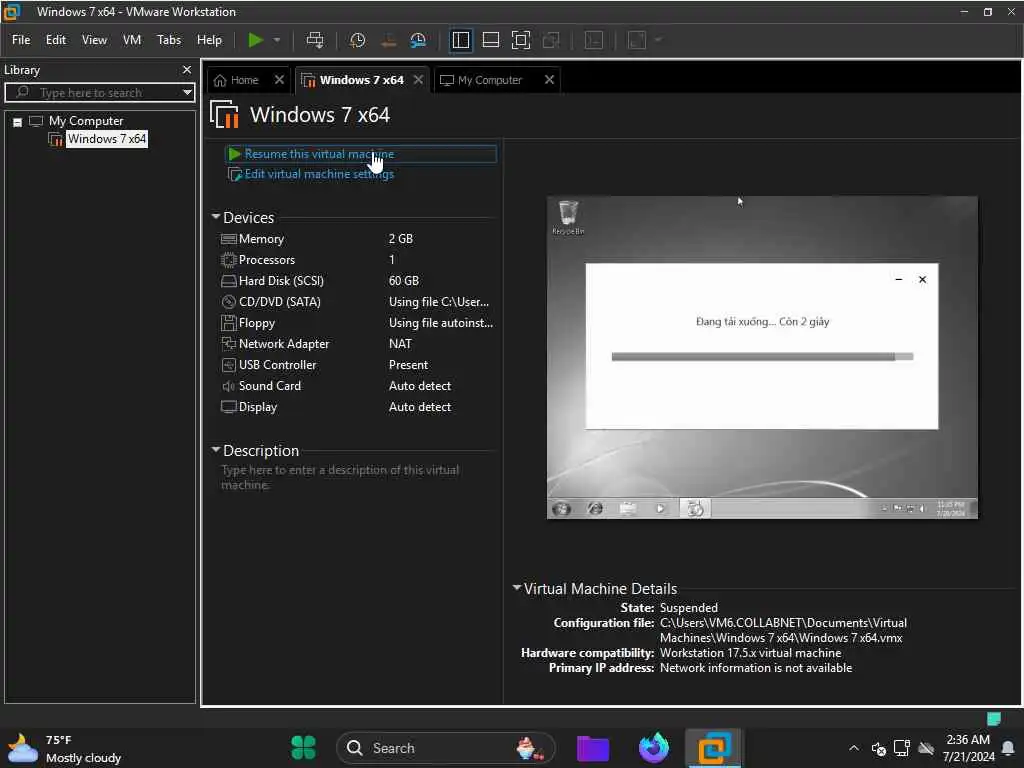Toggle the thumbnail bar view icon
Viewport: 1024px width, 768px height.
490,40
